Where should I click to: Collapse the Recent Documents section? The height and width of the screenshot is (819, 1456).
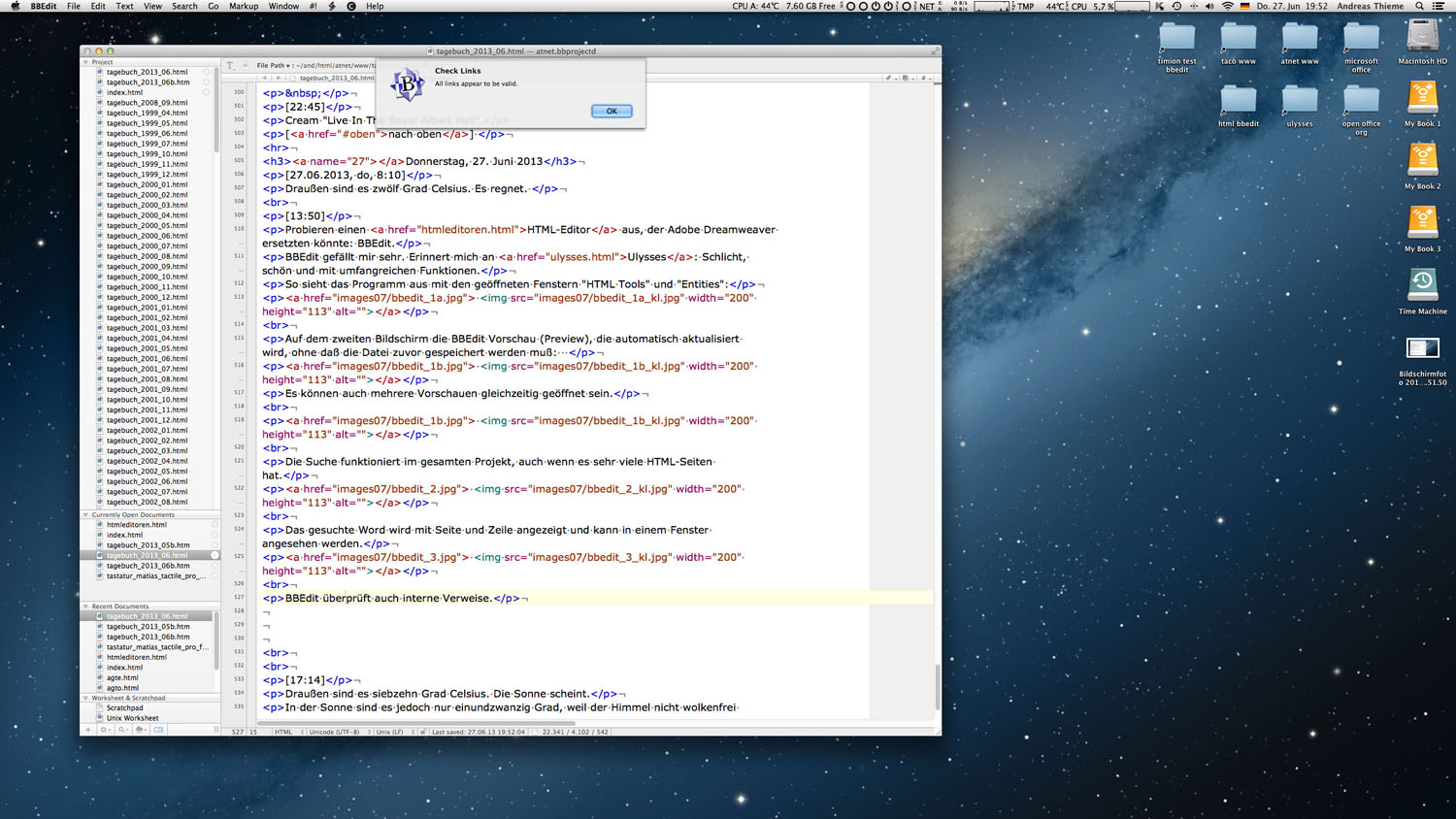click(x=86, y=606)
